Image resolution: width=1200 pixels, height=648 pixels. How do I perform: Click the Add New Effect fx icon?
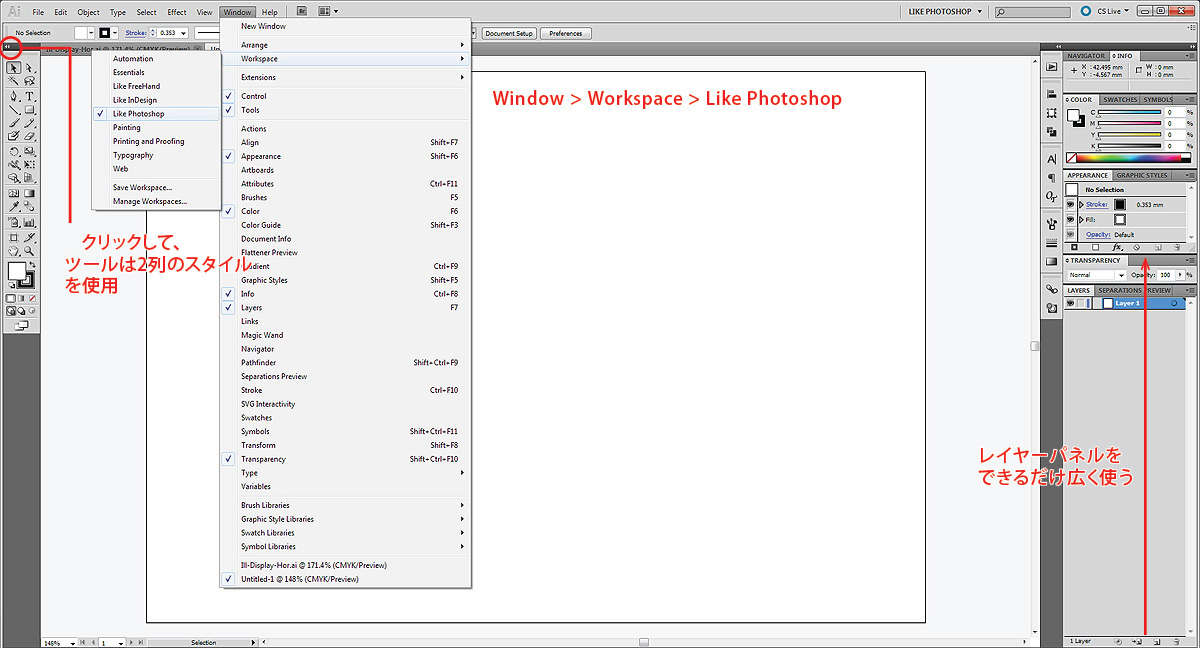pos(1117,247)
